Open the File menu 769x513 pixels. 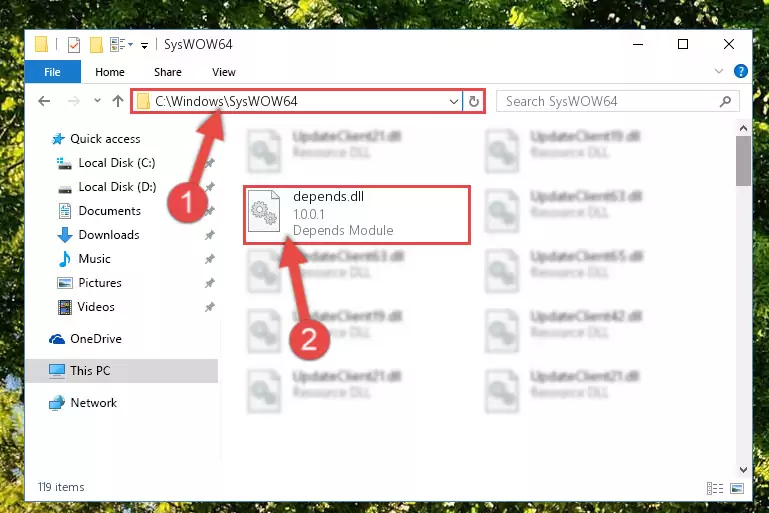52,72
